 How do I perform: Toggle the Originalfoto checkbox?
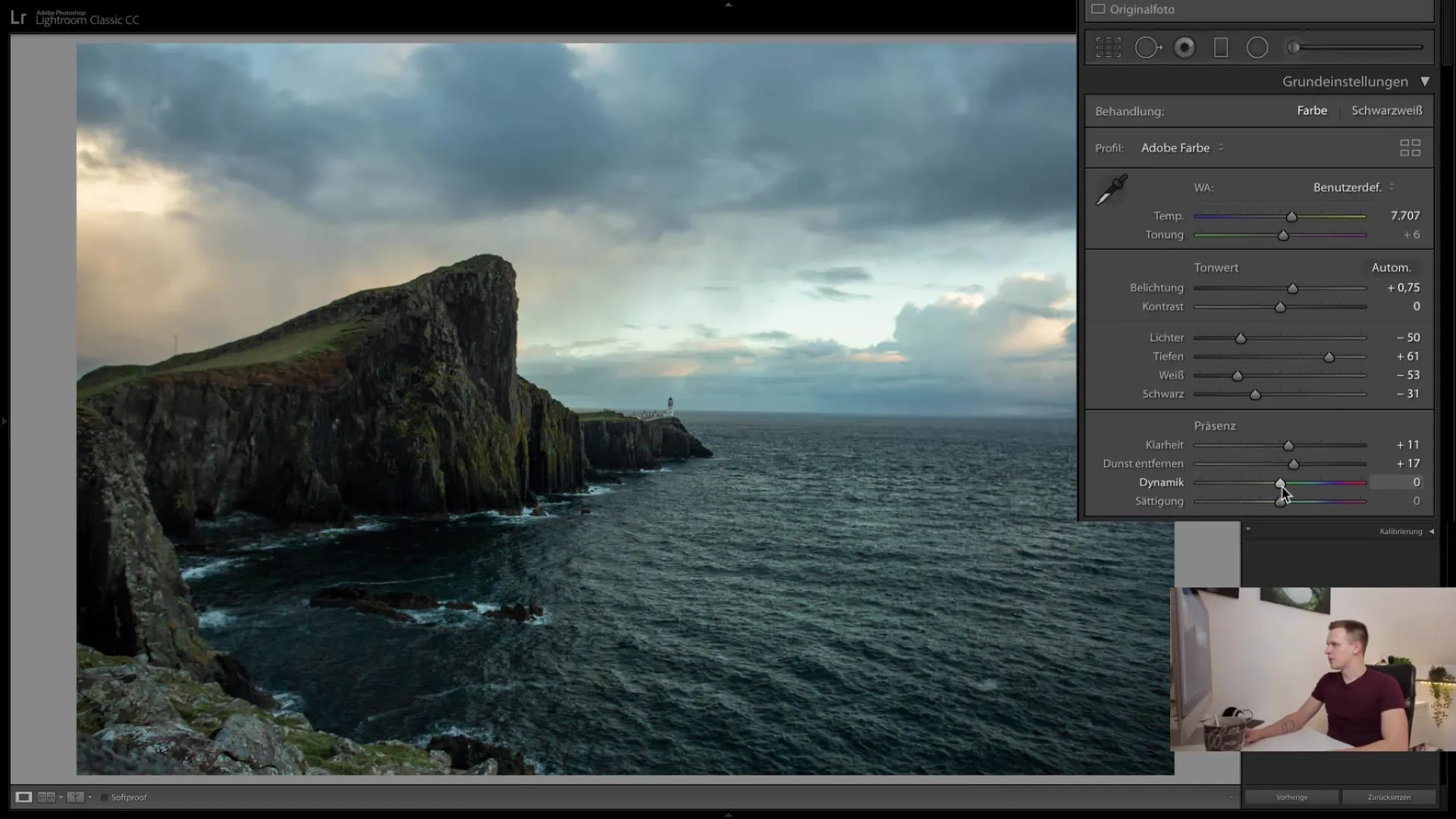[1098, 9]
